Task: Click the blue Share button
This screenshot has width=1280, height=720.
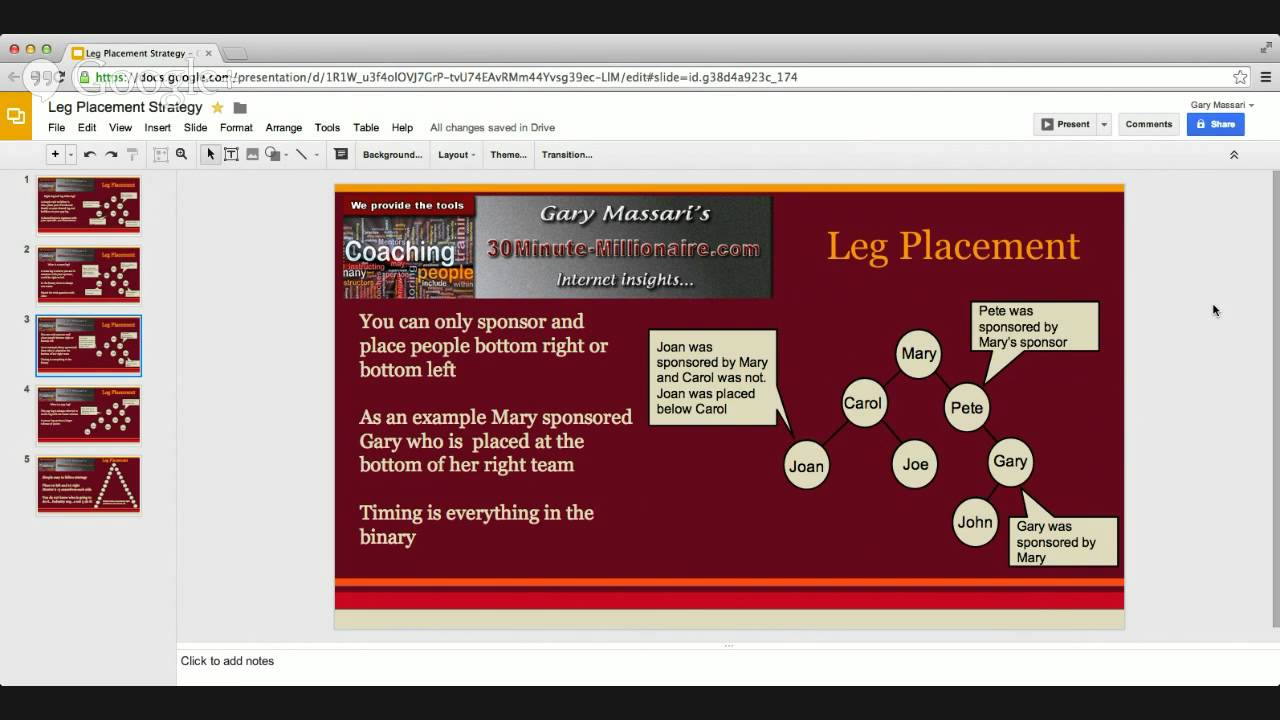Action: click(1215, 124)
